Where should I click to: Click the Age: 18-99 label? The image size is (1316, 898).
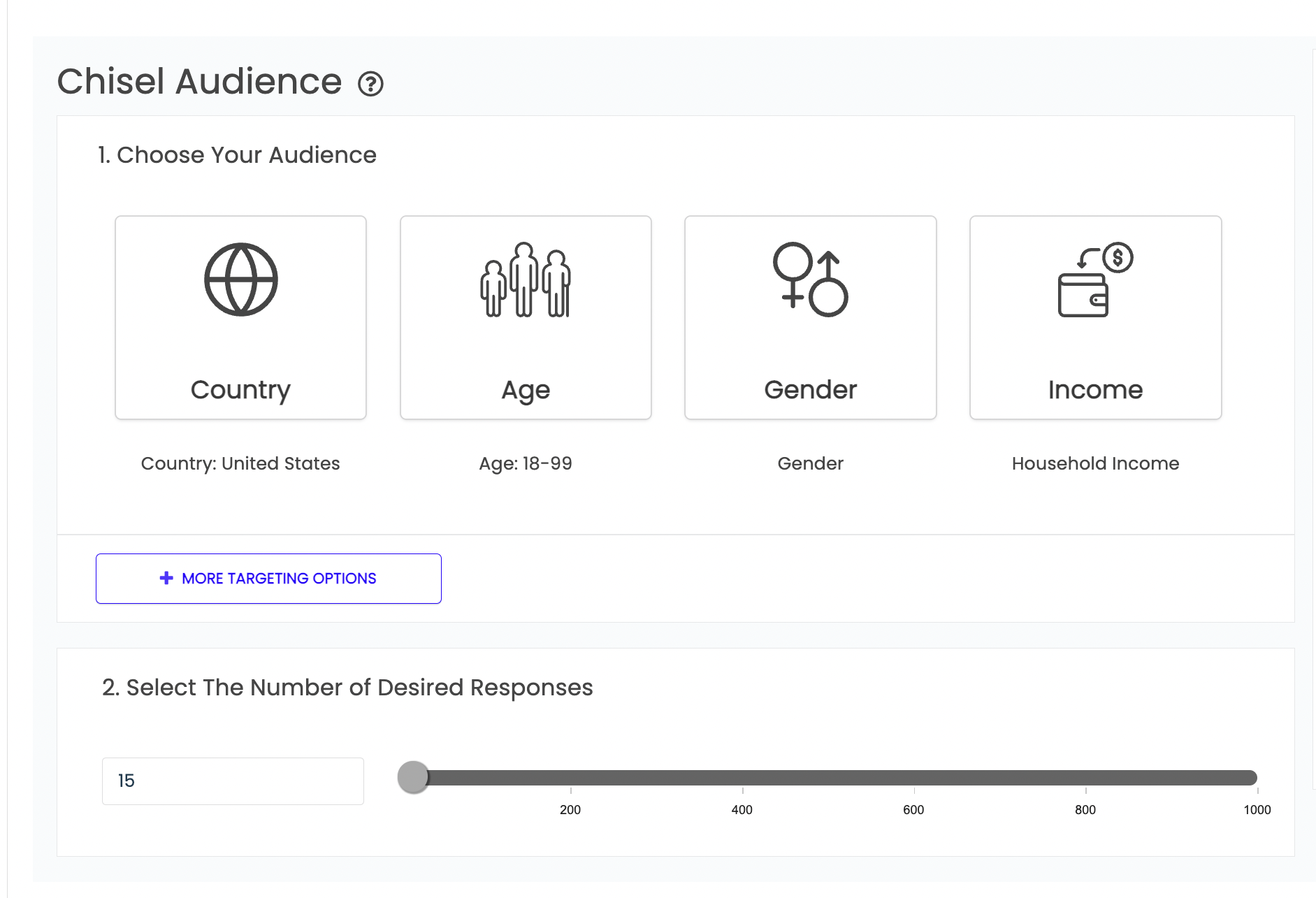click(x=525, y=463)
